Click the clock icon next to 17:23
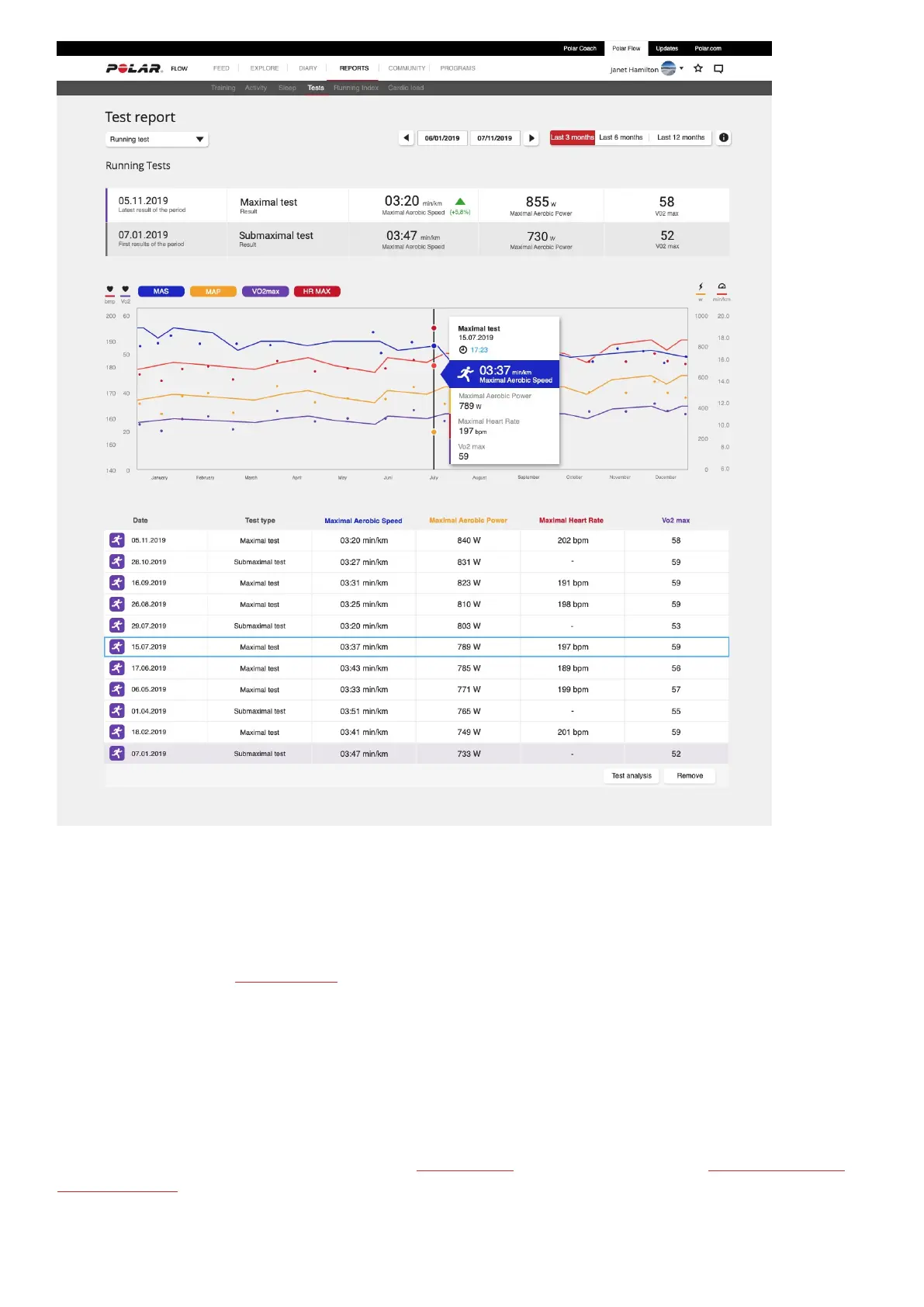The image size is (924, 1307). click(x=463, y=350)
